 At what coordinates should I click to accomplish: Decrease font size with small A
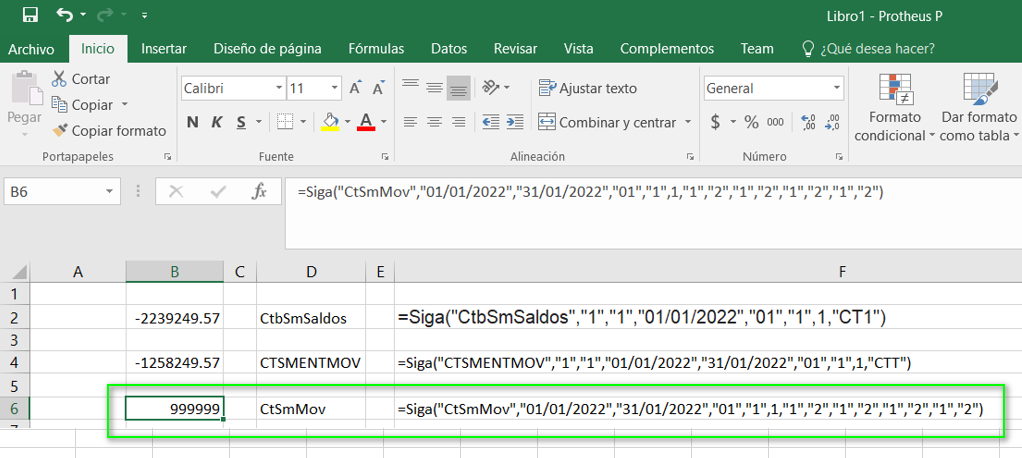point(377,88)
